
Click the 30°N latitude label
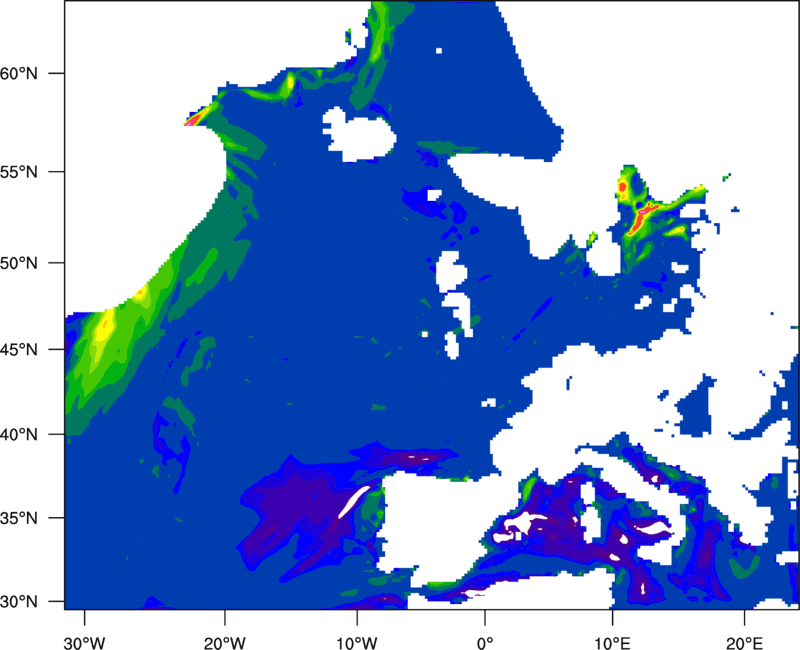pyautogui.click(x=19, y=602)
